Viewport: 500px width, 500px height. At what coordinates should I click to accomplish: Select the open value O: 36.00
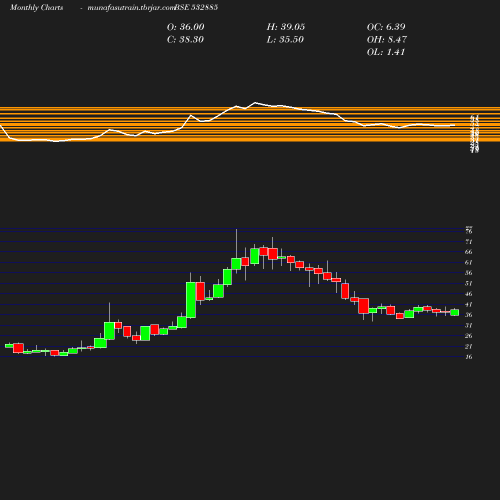coord(185,27)
